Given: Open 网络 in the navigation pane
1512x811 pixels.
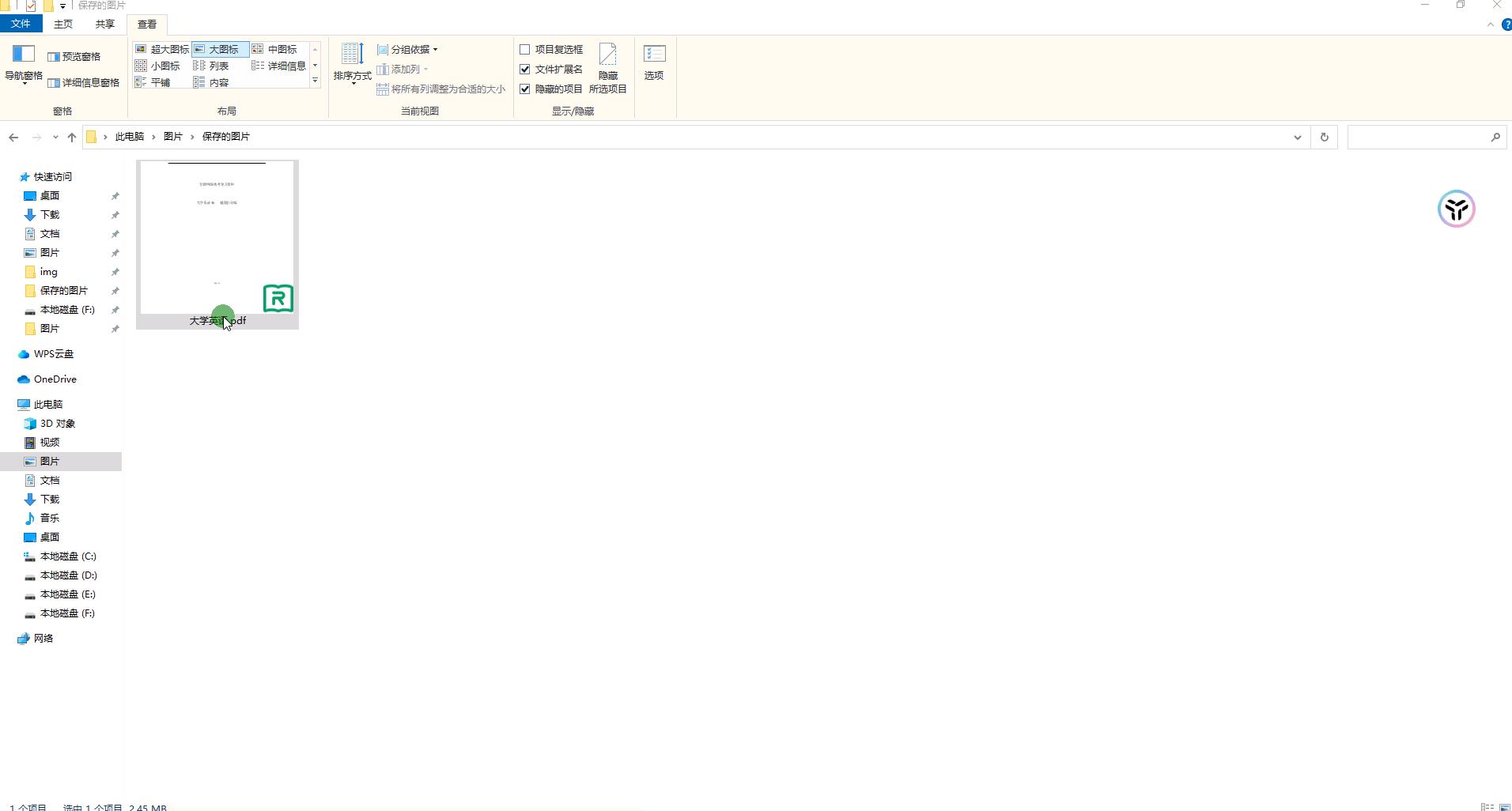Looking at the screenshot, I should tap(43, 639).
